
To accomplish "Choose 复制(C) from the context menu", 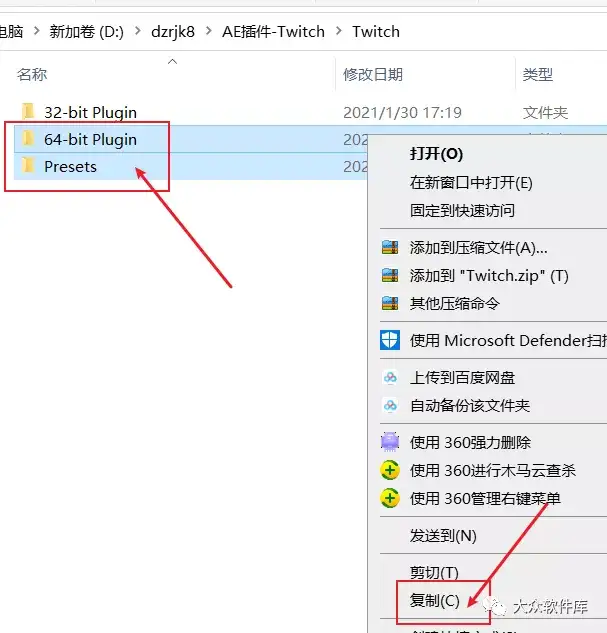I will click(x=435, y=600).
